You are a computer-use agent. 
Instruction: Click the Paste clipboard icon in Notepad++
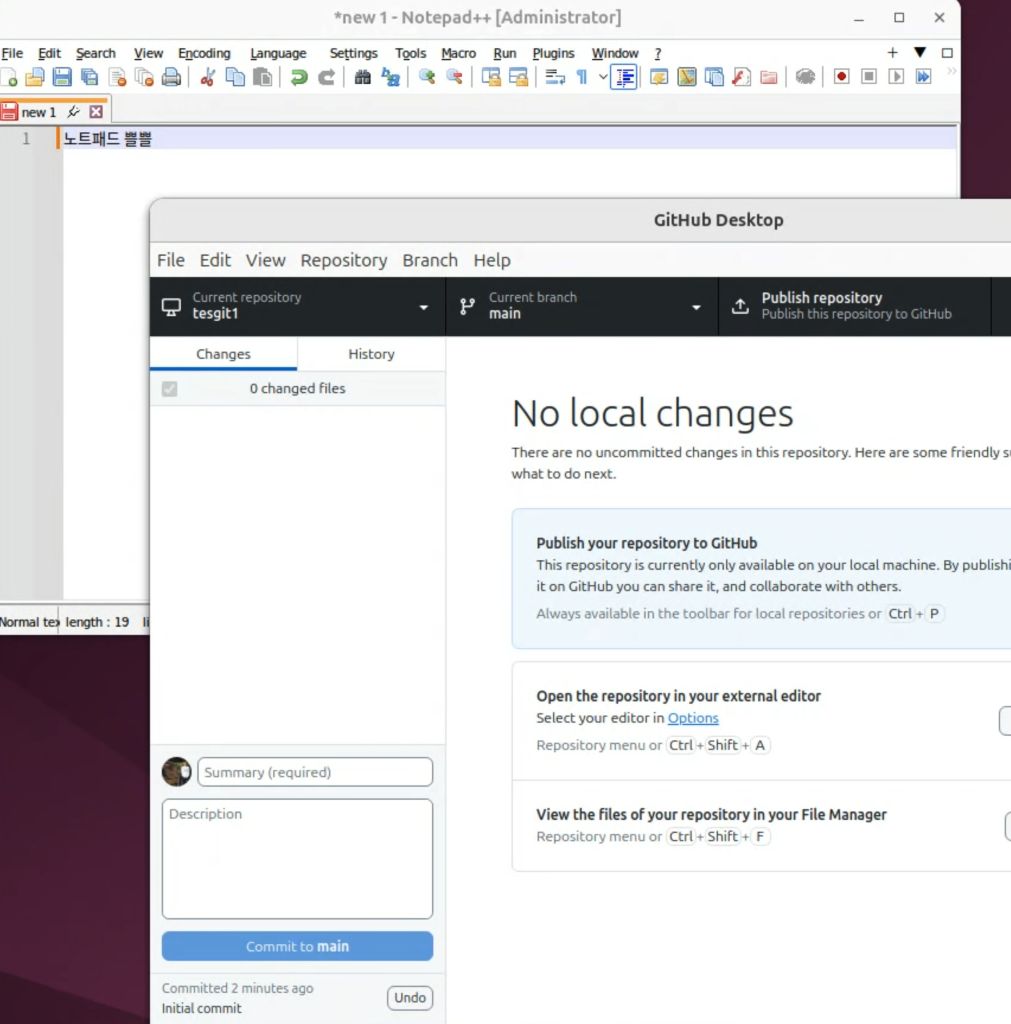click(x=263, y=77)
